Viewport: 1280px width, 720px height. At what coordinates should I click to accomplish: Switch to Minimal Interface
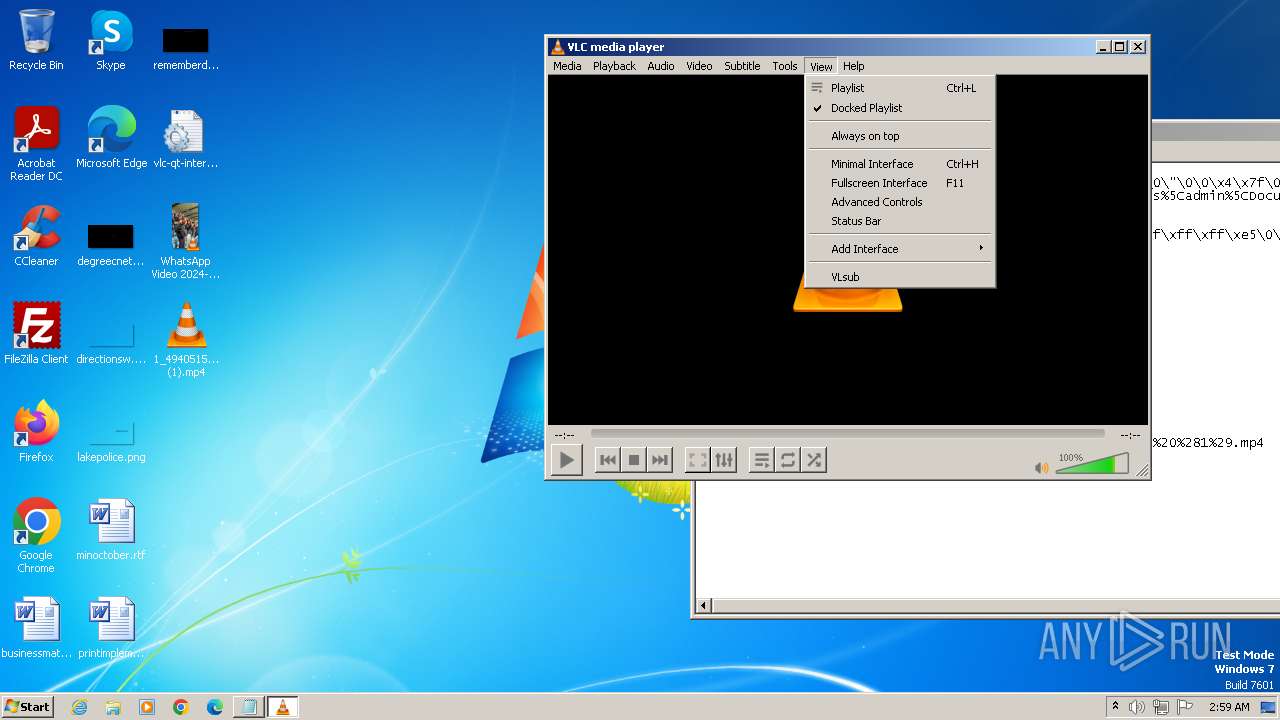(x=900, y=164)
